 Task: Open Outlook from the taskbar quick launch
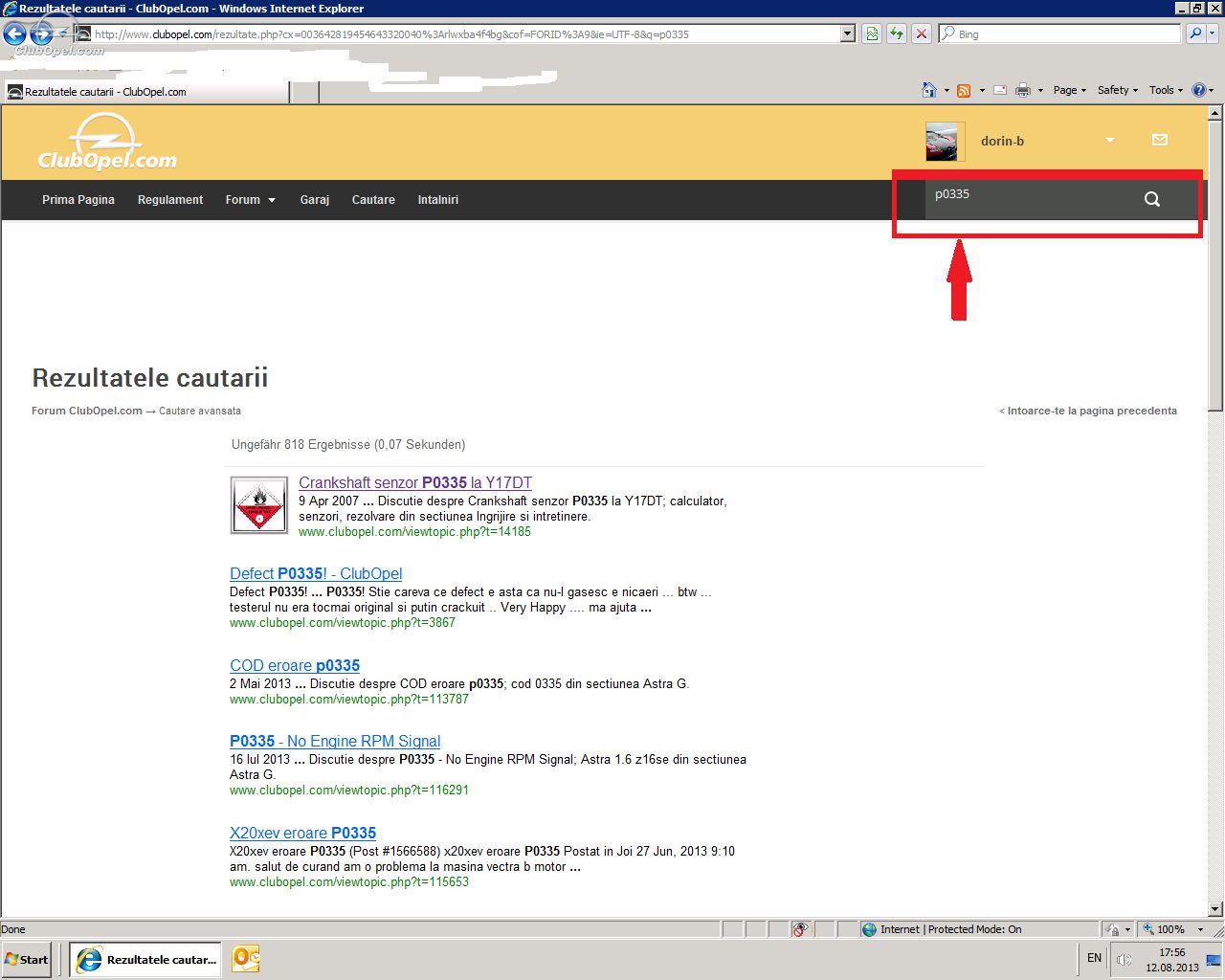pos(246,959)
